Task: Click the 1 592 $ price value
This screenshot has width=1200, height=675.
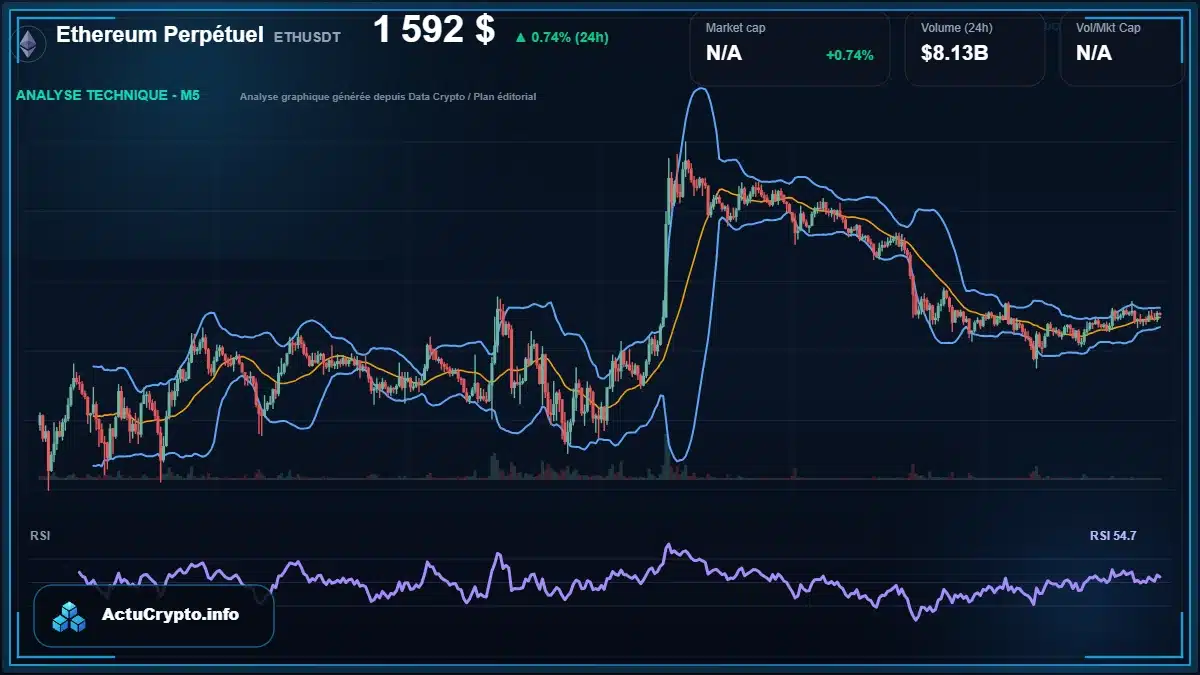Action: coord(434,31)
